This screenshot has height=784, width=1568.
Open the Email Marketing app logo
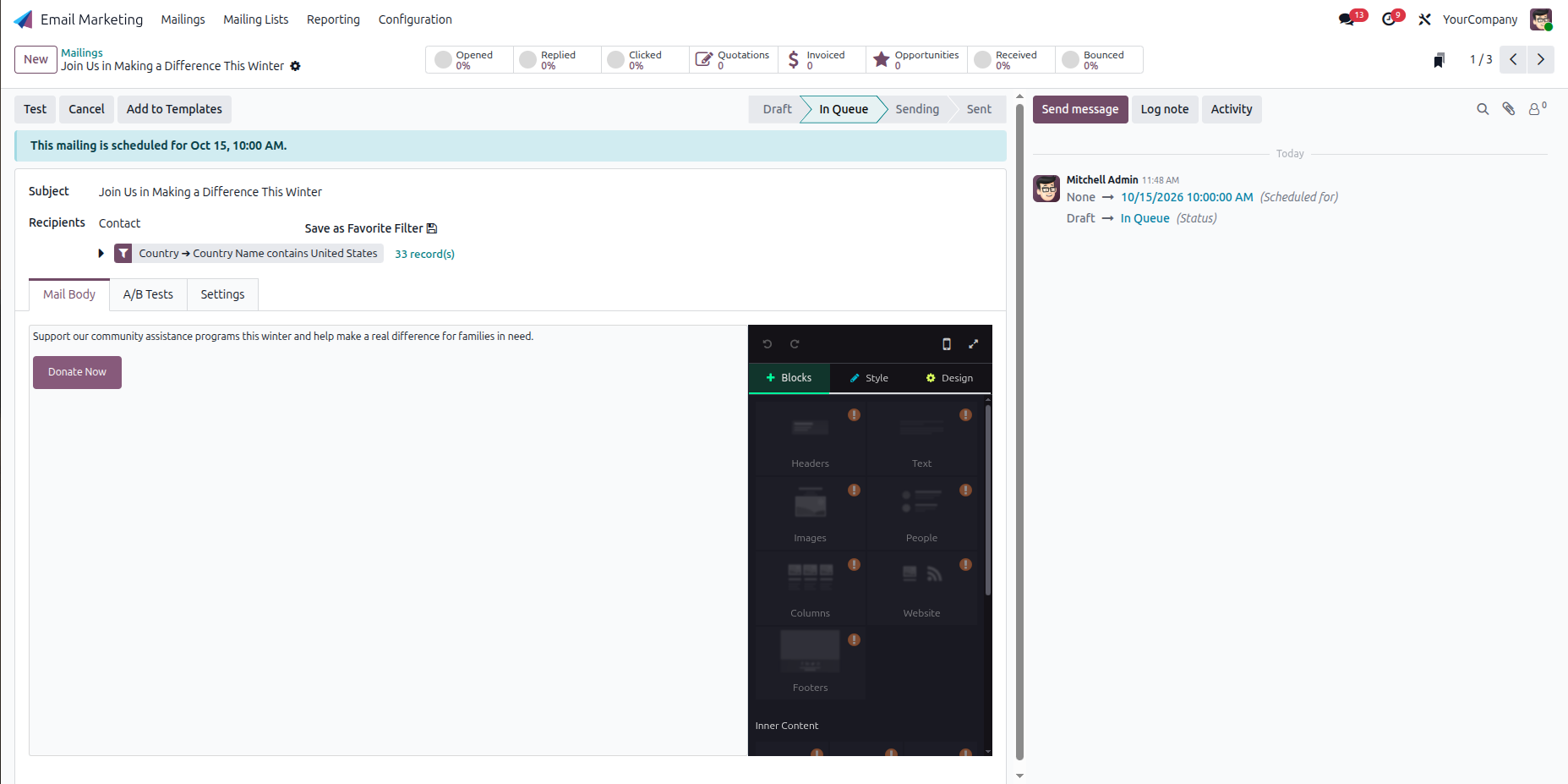coord(23,19)
